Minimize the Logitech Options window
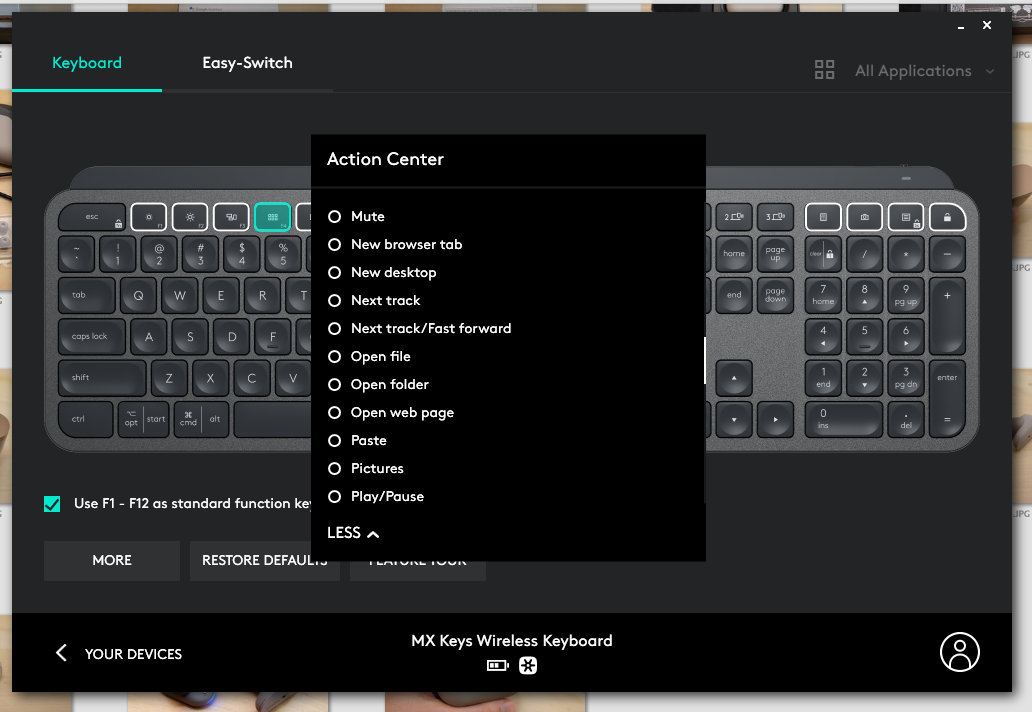The width and height of the screenshot is (1032, 712). 961,26
